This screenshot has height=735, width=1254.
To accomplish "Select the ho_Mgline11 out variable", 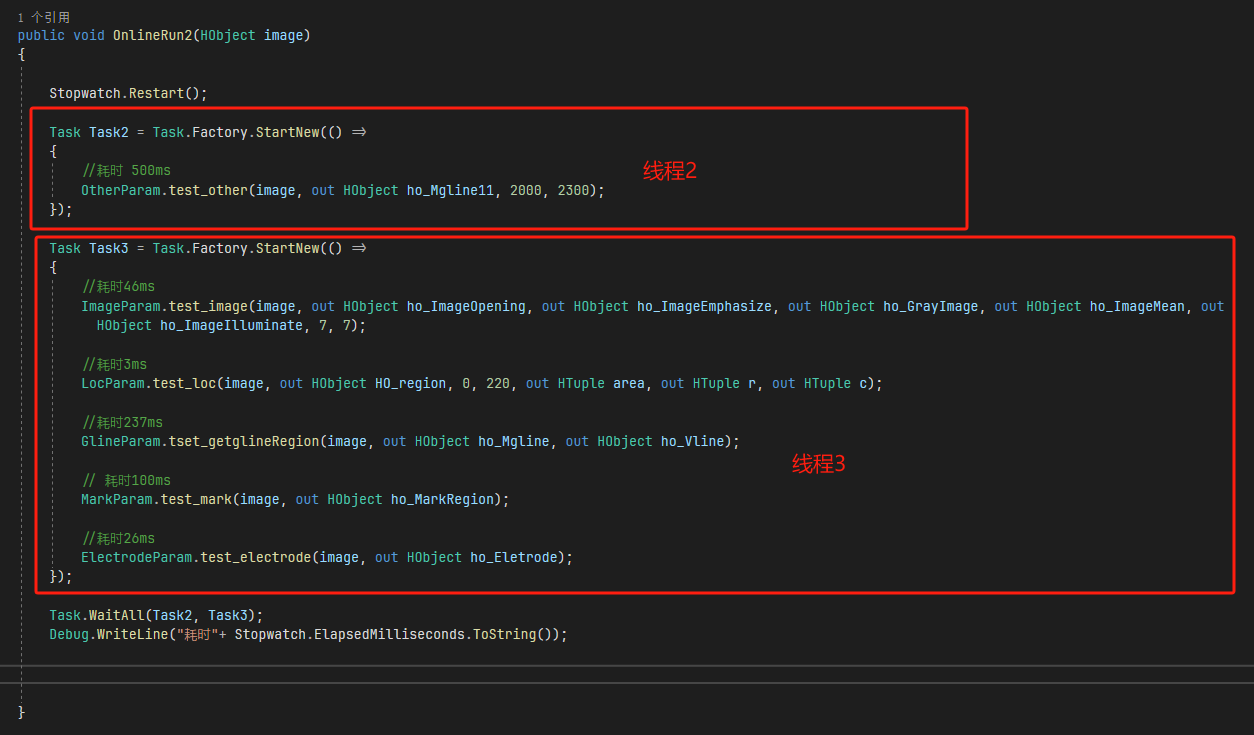I will click(x=450, y=190).
